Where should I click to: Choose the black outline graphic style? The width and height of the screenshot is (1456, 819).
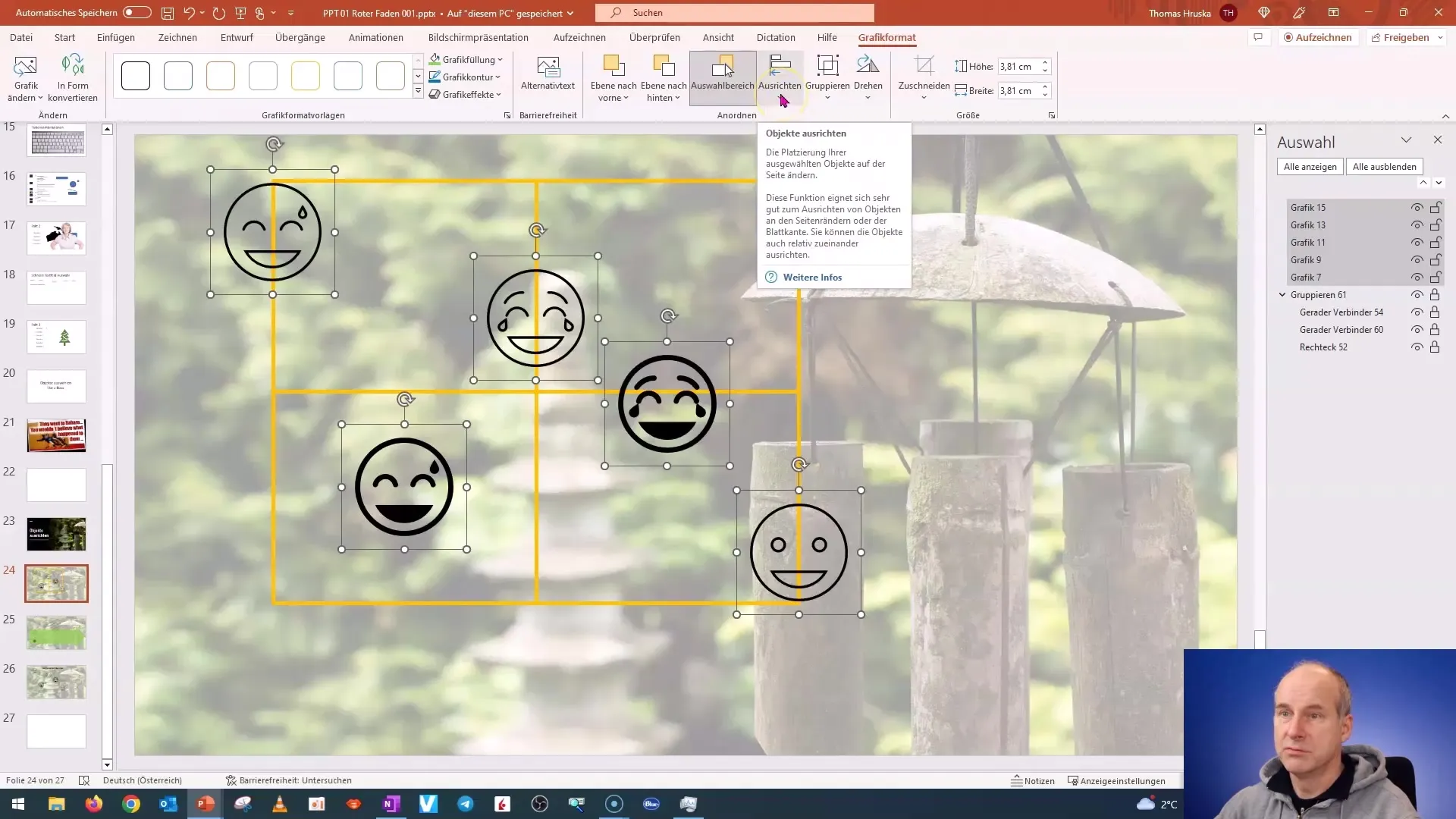[x=136, y=76]
